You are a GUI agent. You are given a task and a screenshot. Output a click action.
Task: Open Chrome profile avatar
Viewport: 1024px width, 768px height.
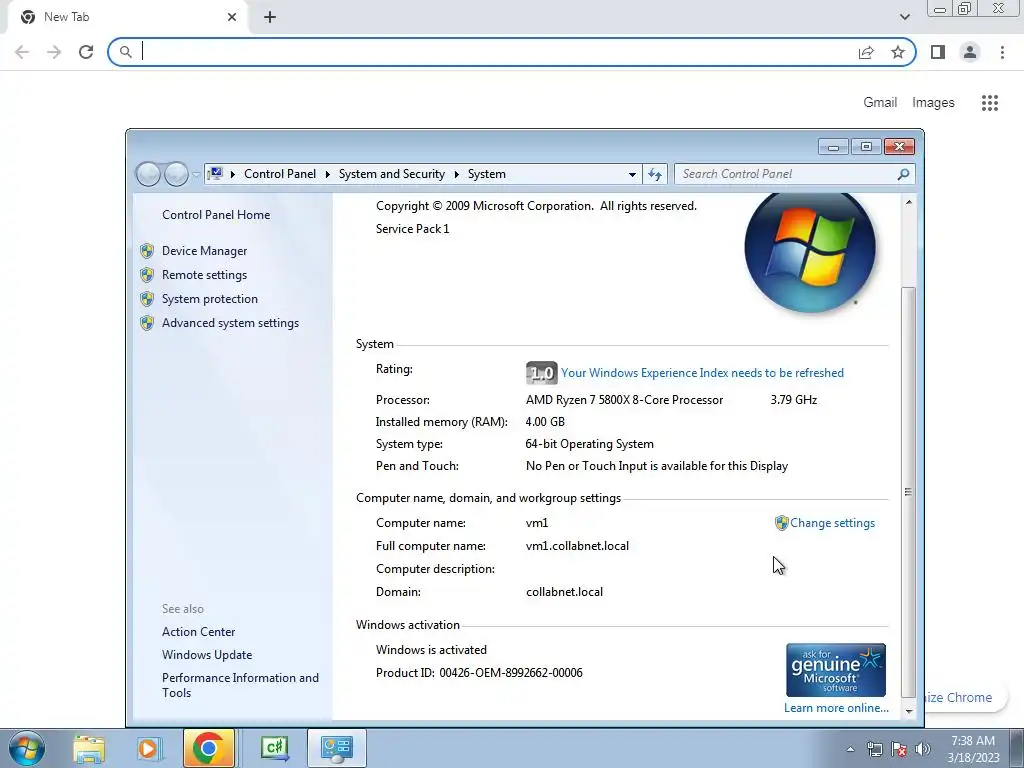[x=970, y=52]
